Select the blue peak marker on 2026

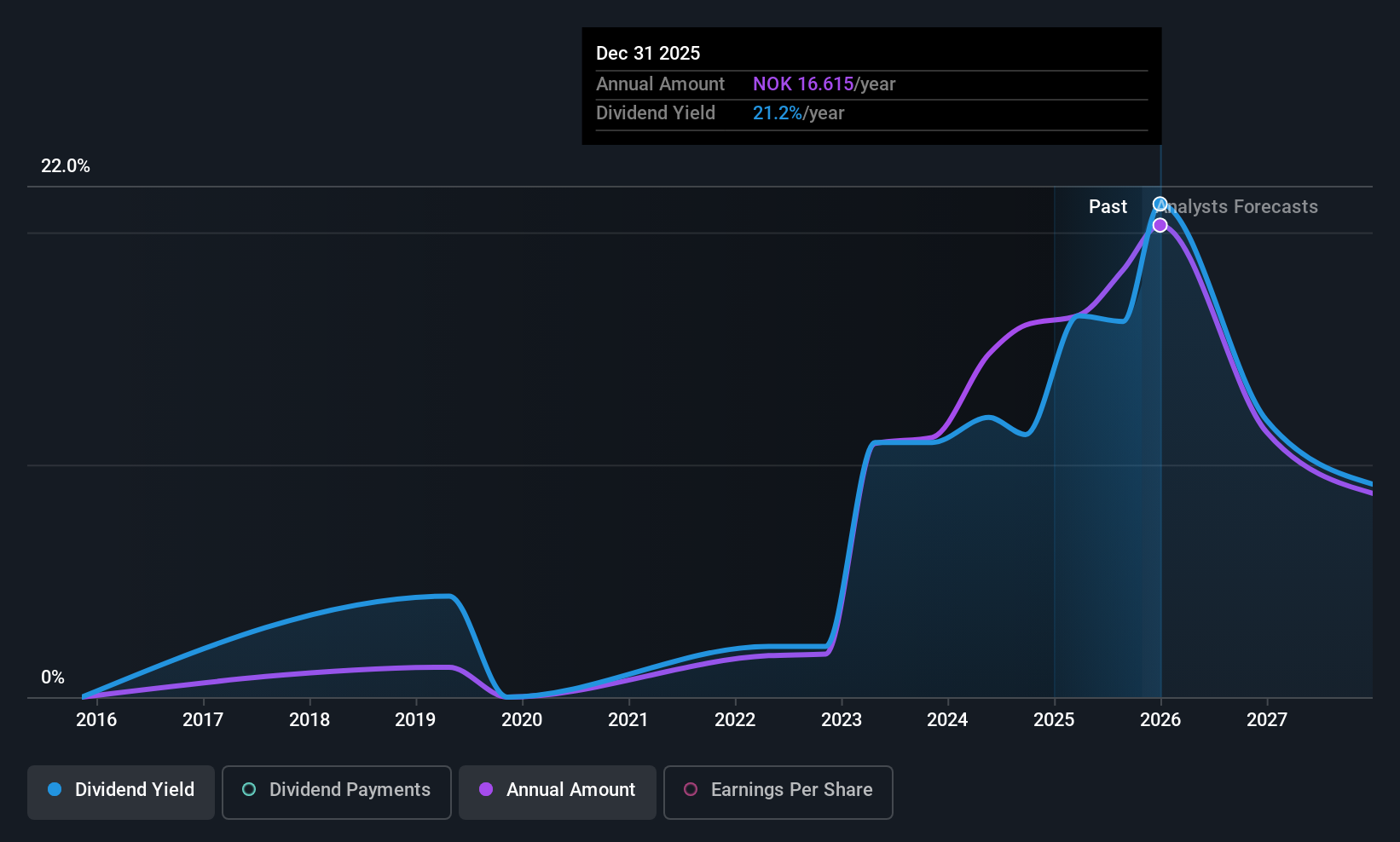1160,205
